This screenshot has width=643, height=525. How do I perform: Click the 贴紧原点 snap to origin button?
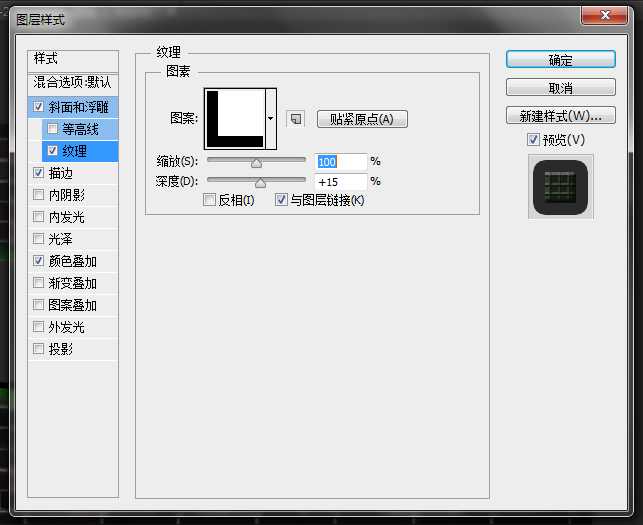point(362,119)
